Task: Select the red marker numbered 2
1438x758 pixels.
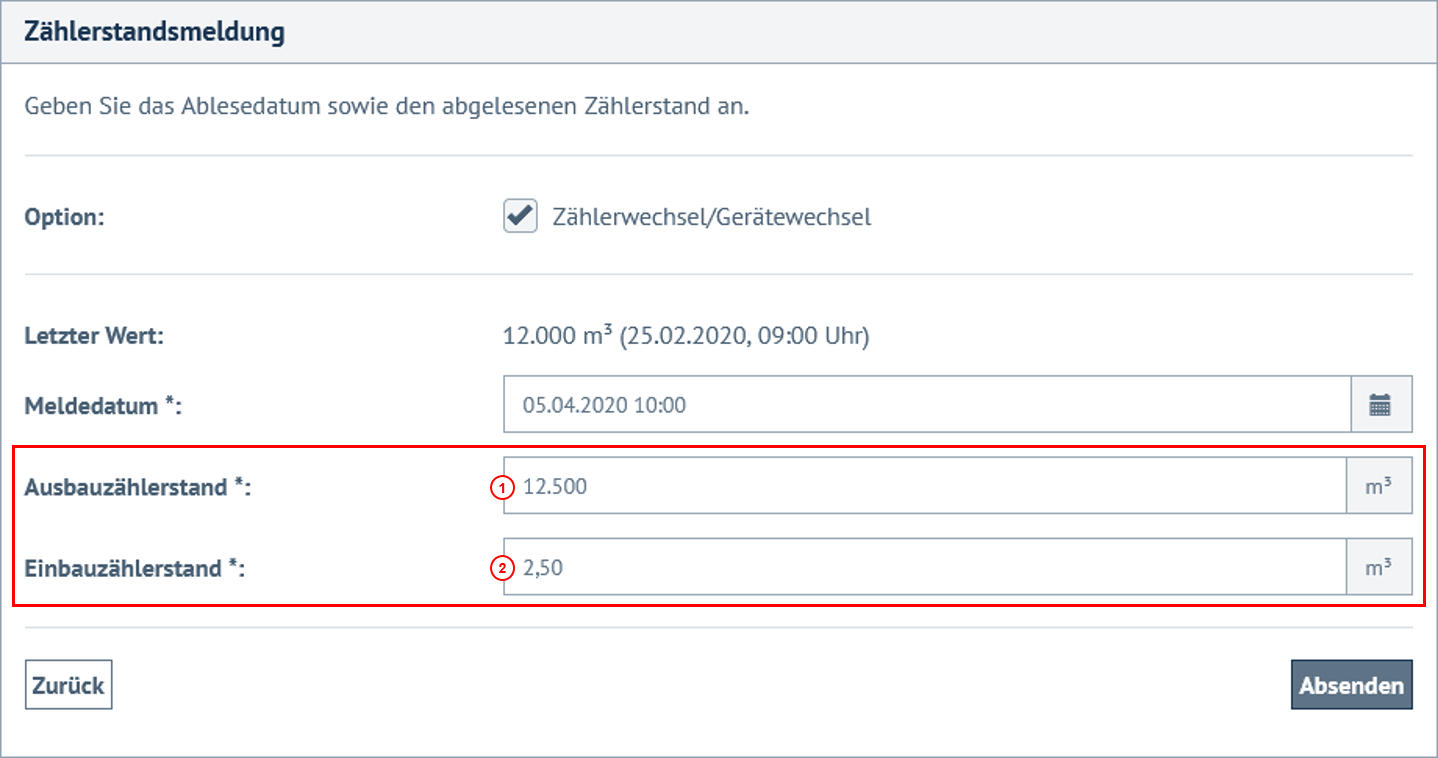Action: tap(501, 566)
